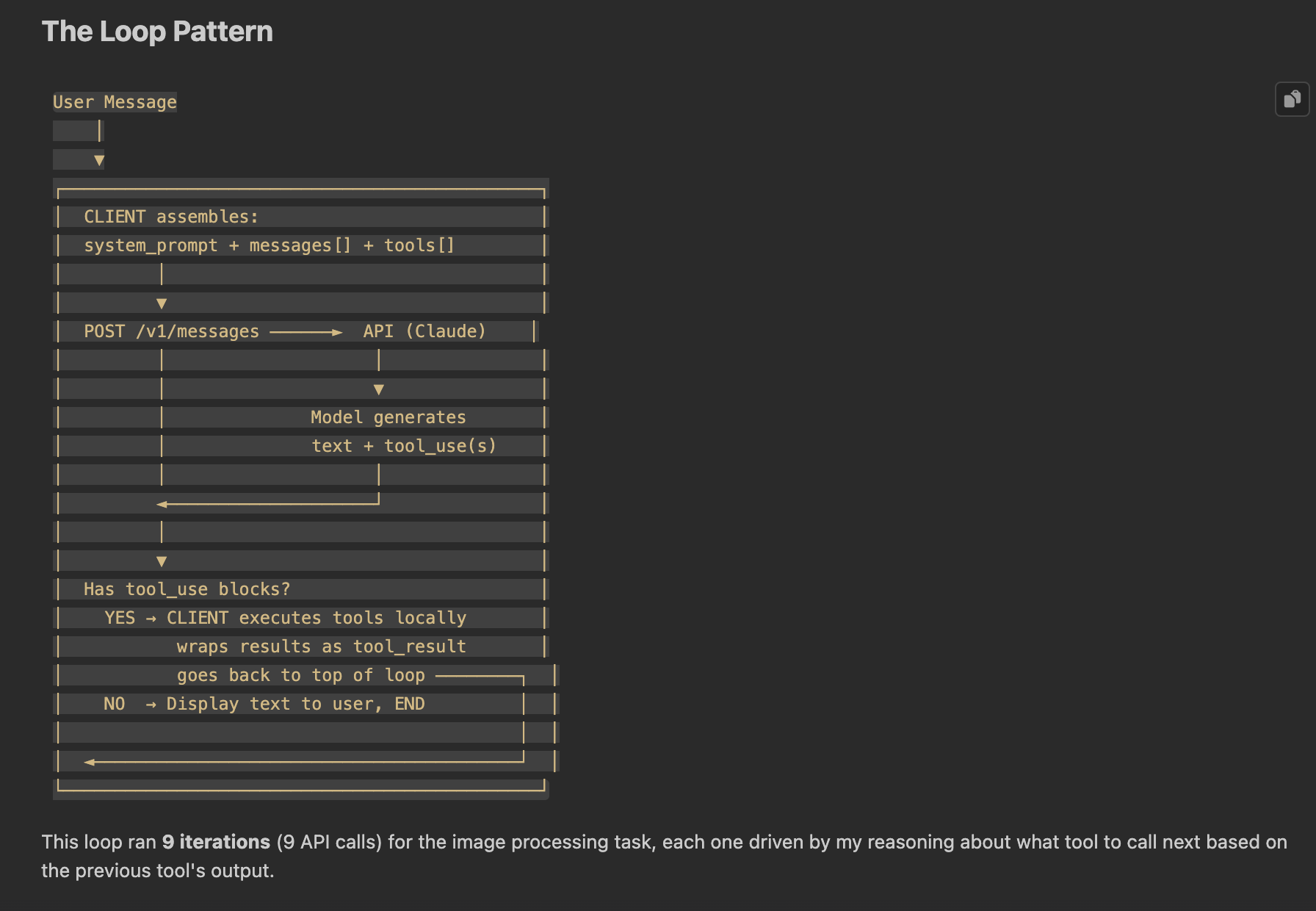Screen dimensions: 1316x911
Task: Click 'Has tool_use blocks?' question line
Action: 187,589
